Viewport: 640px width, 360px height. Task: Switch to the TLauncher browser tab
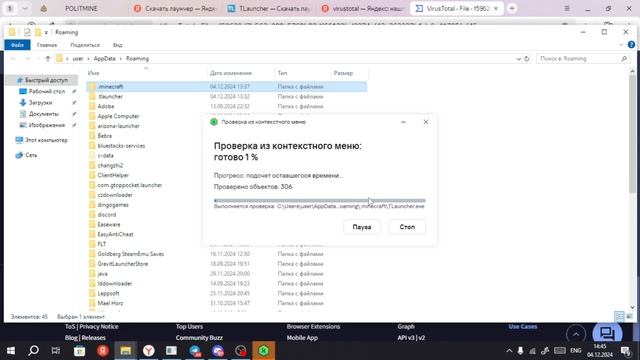click(x=269, y=8)
